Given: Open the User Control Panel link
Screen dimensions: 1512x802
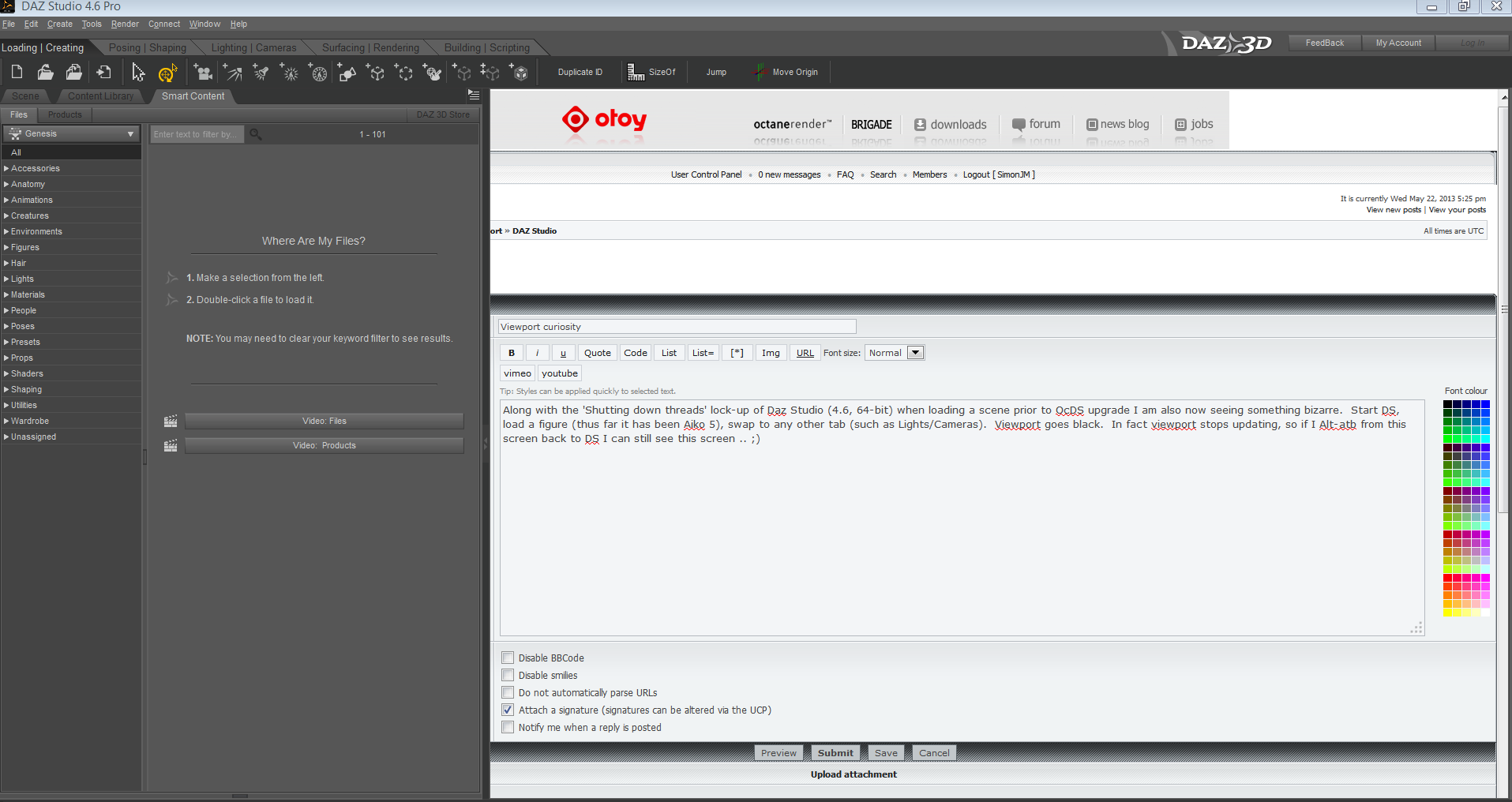Looking at the screenshot, I should tap(707, 175).
